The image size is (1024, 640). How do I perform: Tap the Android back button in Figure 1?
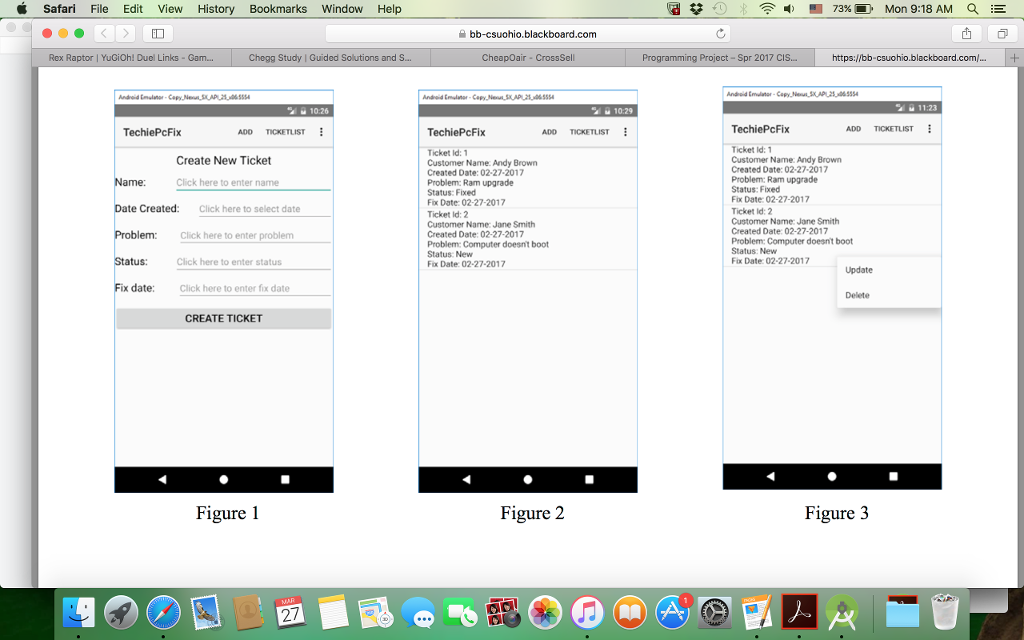click(x=161, y=479)
